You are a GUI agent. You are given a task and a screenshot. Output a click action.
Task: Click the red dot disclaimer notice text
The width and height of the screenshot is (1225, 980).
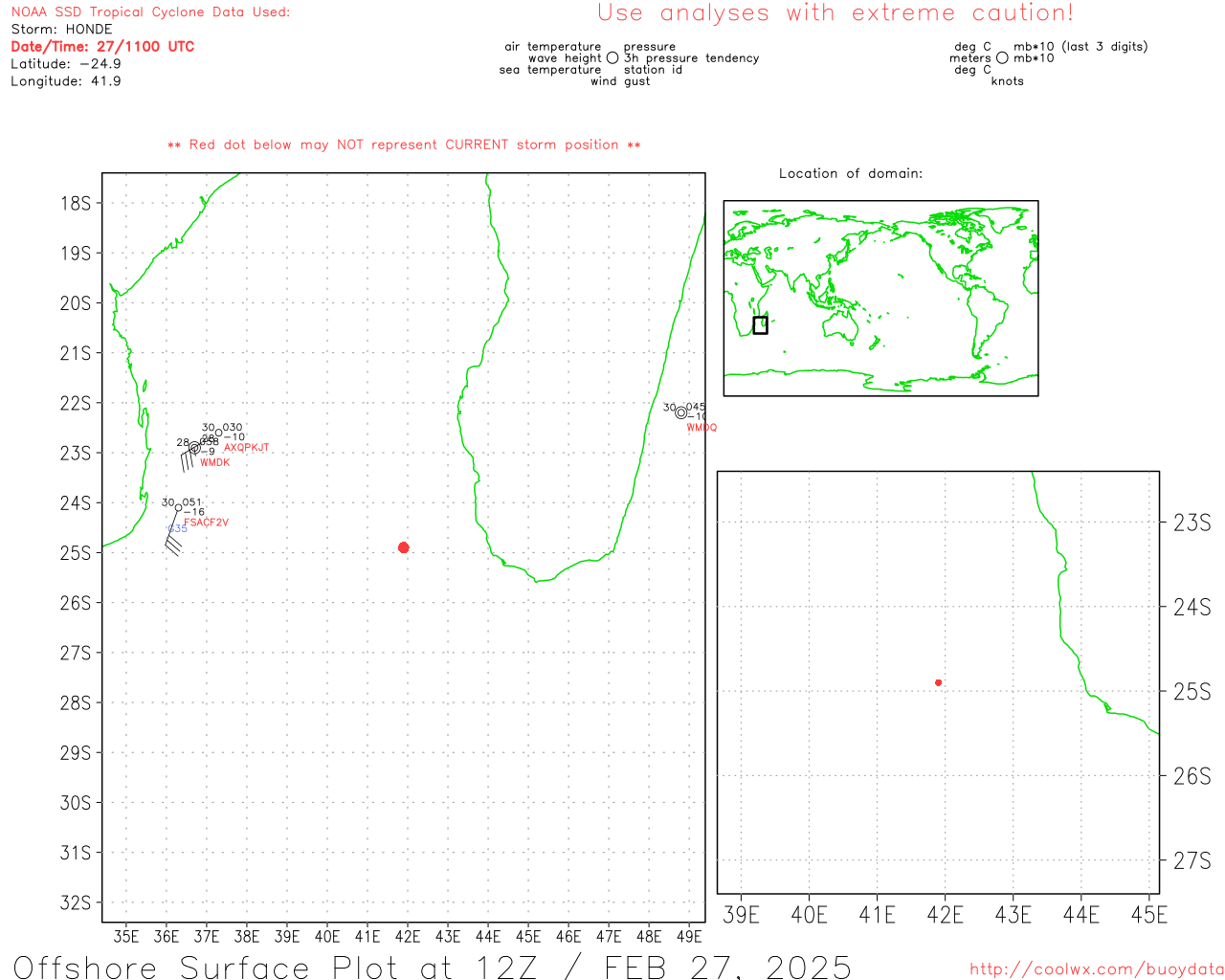pos(404,145)
